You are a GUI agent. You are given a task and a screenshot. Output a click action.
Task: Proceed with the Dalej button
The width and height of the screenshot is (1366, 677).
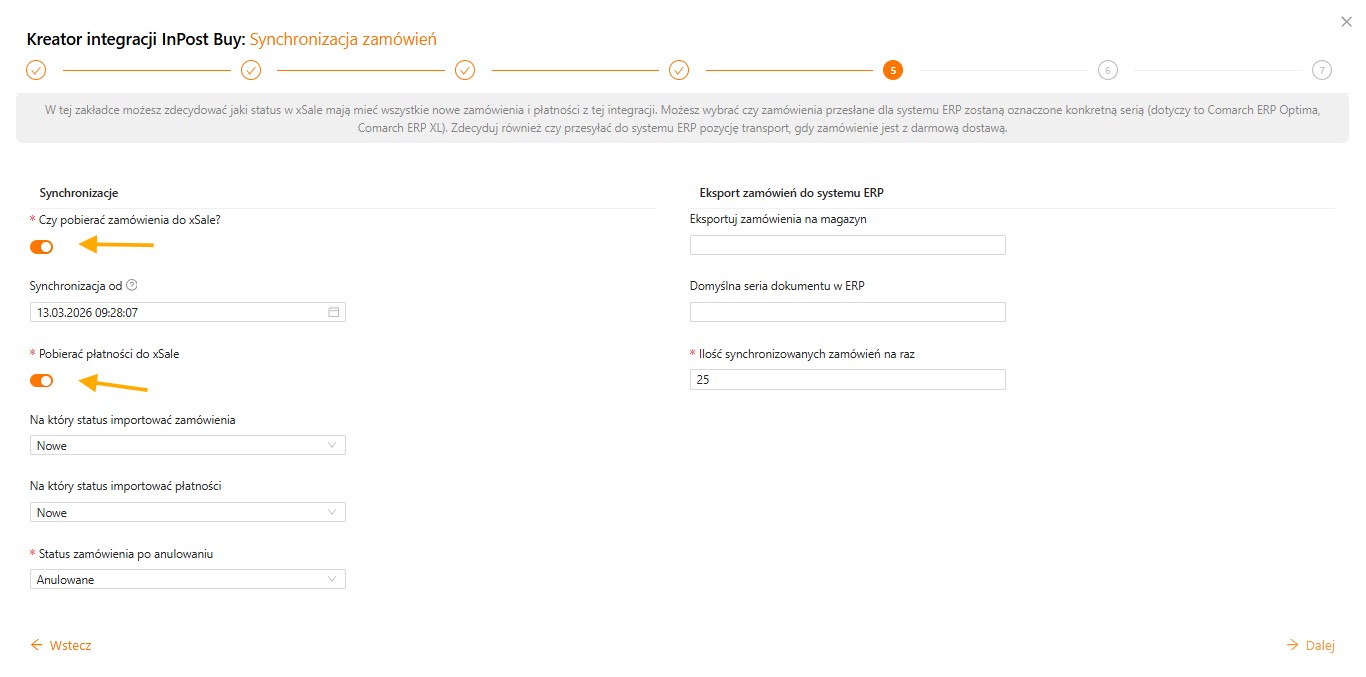pyautogui.click(x=1310, y=645)
